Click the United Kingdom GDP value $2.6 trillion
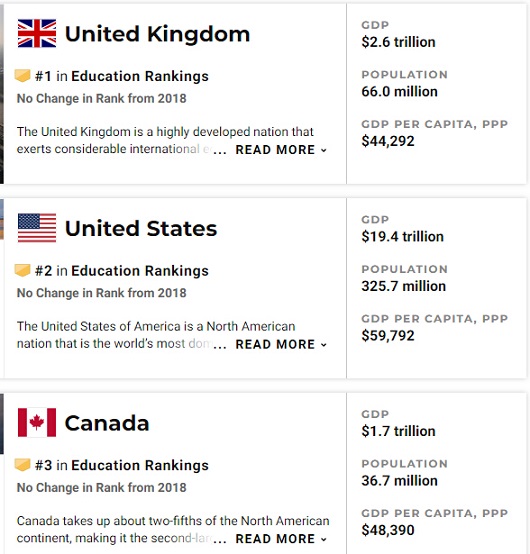 point(398,42)
